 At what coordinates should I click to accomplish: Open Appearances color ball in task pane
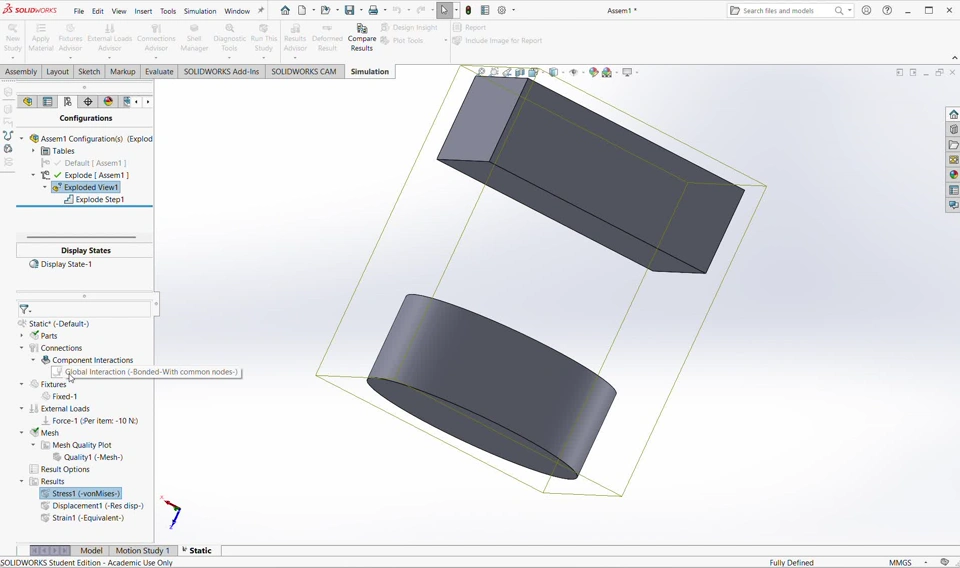click(x=953, y=174)
